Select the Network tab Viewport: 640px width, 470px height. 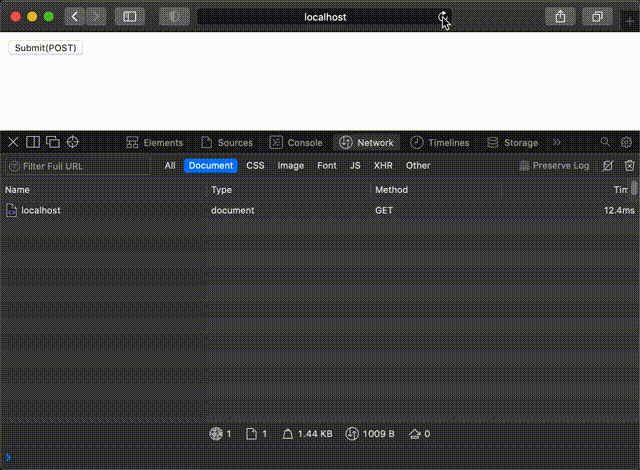pos(367,142)
